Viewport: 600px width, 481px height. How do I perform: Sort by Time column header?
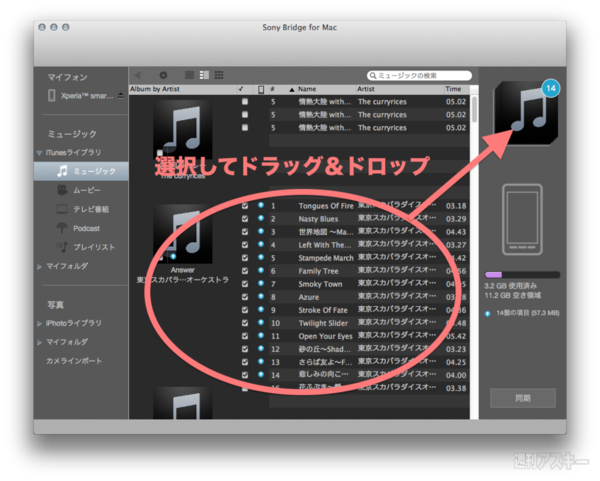coord(453,89)
